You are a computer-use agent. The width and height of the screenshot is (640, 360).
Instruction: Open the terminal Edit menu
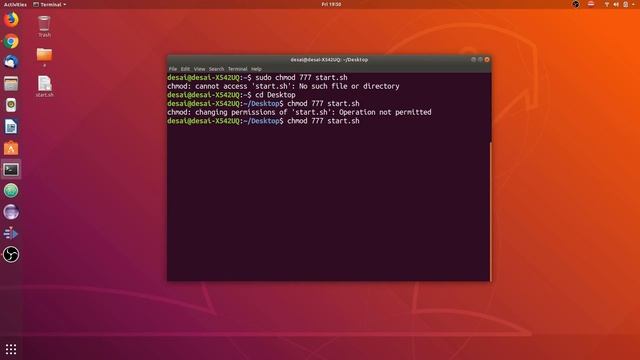(185, 69)
